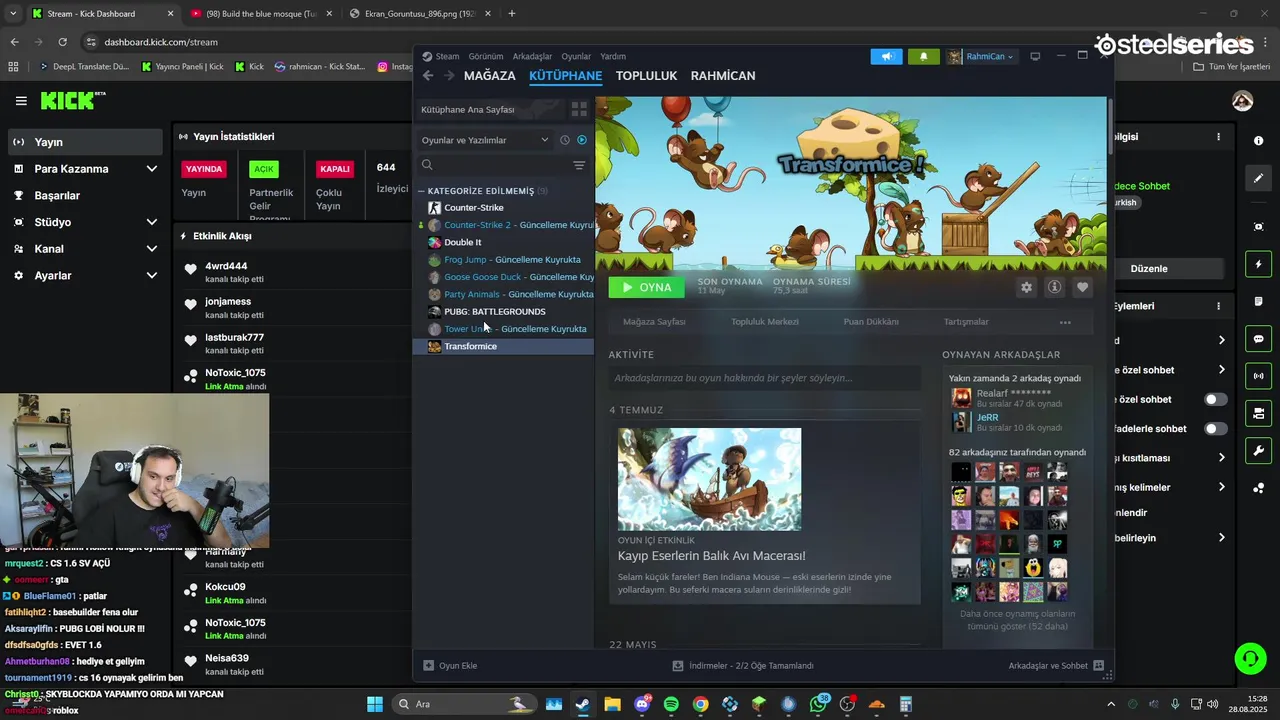This screenshot has height=720, width=1280.
Task: Switch library to grid view icon
Action: click(x=579, y=109)
